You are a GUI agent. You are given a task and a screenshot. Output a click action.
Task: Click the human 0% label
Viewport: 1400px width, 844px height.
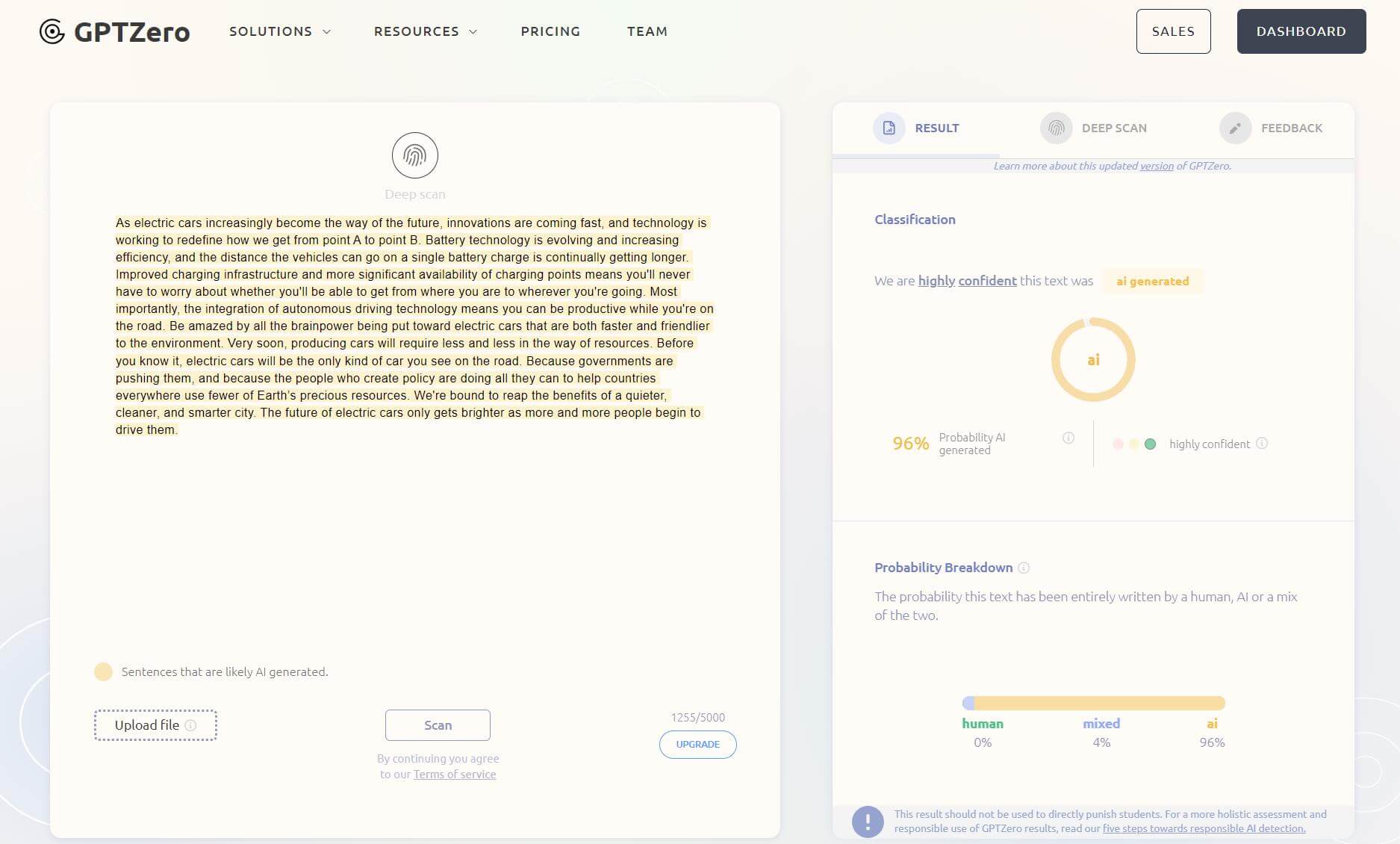[983, 733]
